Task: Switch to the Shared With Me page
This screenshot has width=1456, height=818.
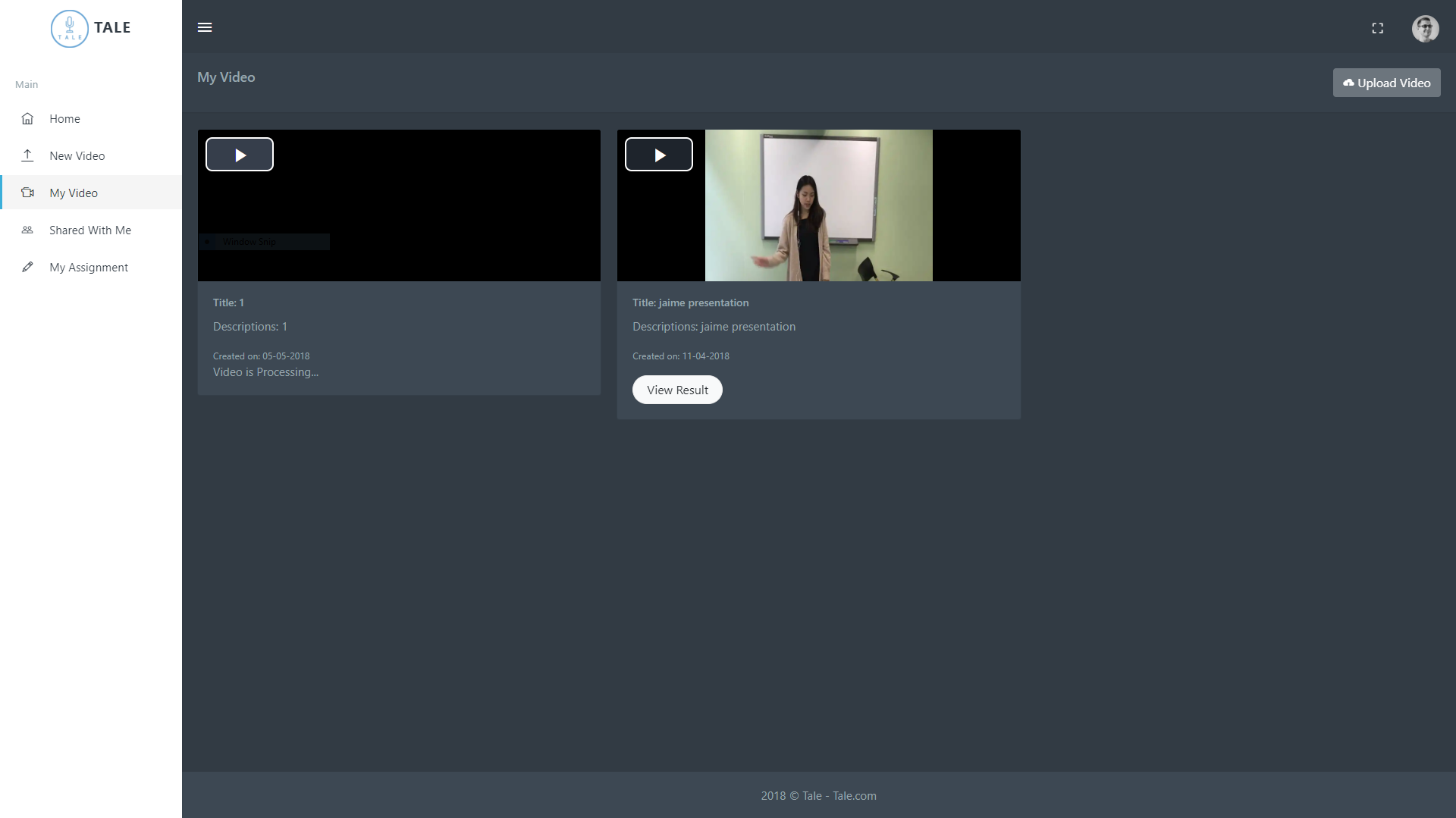Action: [x=90, y=230]
